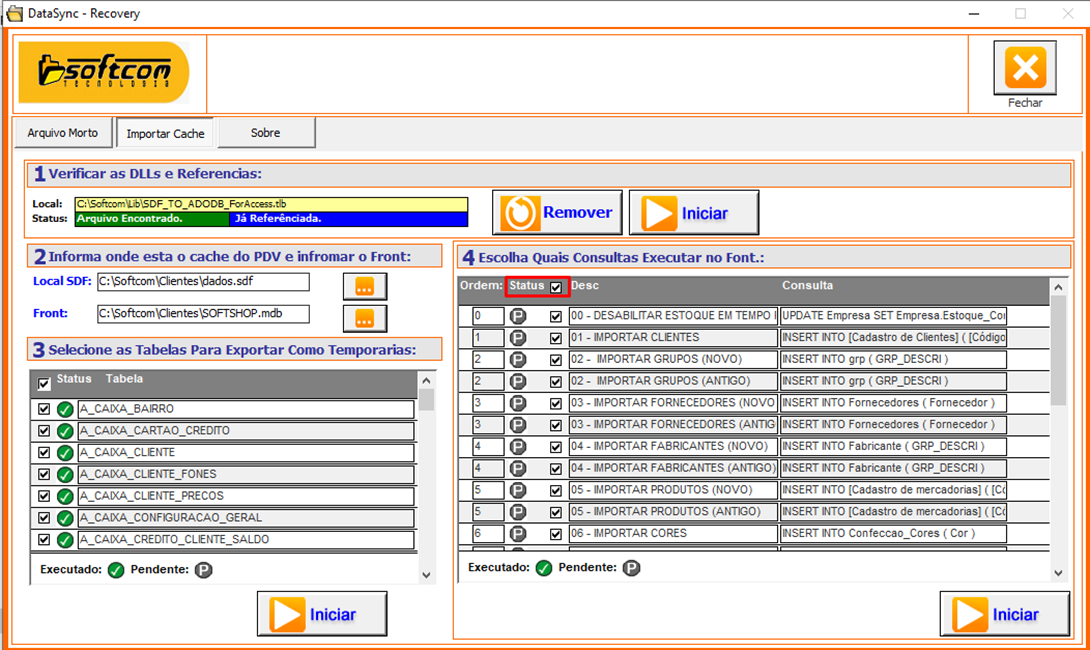The height and width of the screenshot is (650, 1090).
Task: Browse for the Front mdb file
Action: 364,319
